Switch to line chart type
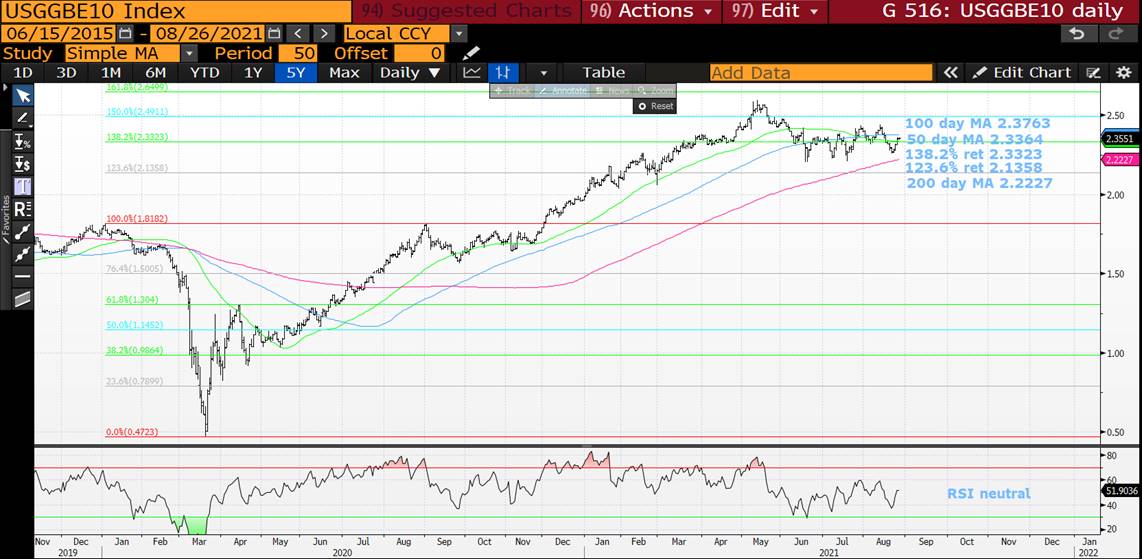1142x559 pixels. pyautogui.click(x=472, y=72)
